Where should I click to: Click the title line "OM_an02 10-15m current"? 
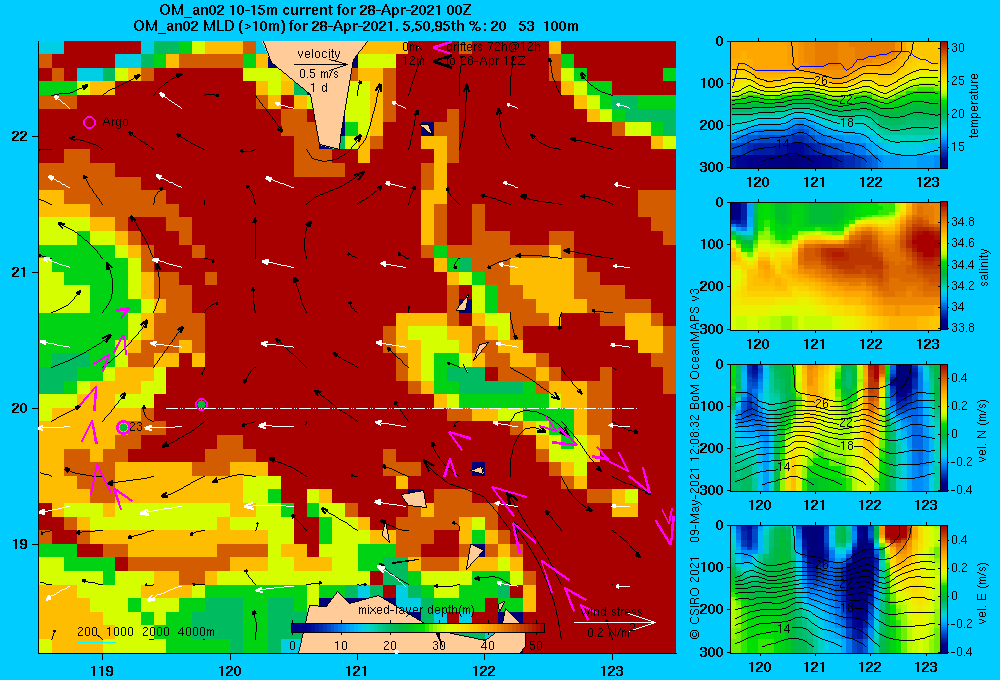tap(316, 10)
